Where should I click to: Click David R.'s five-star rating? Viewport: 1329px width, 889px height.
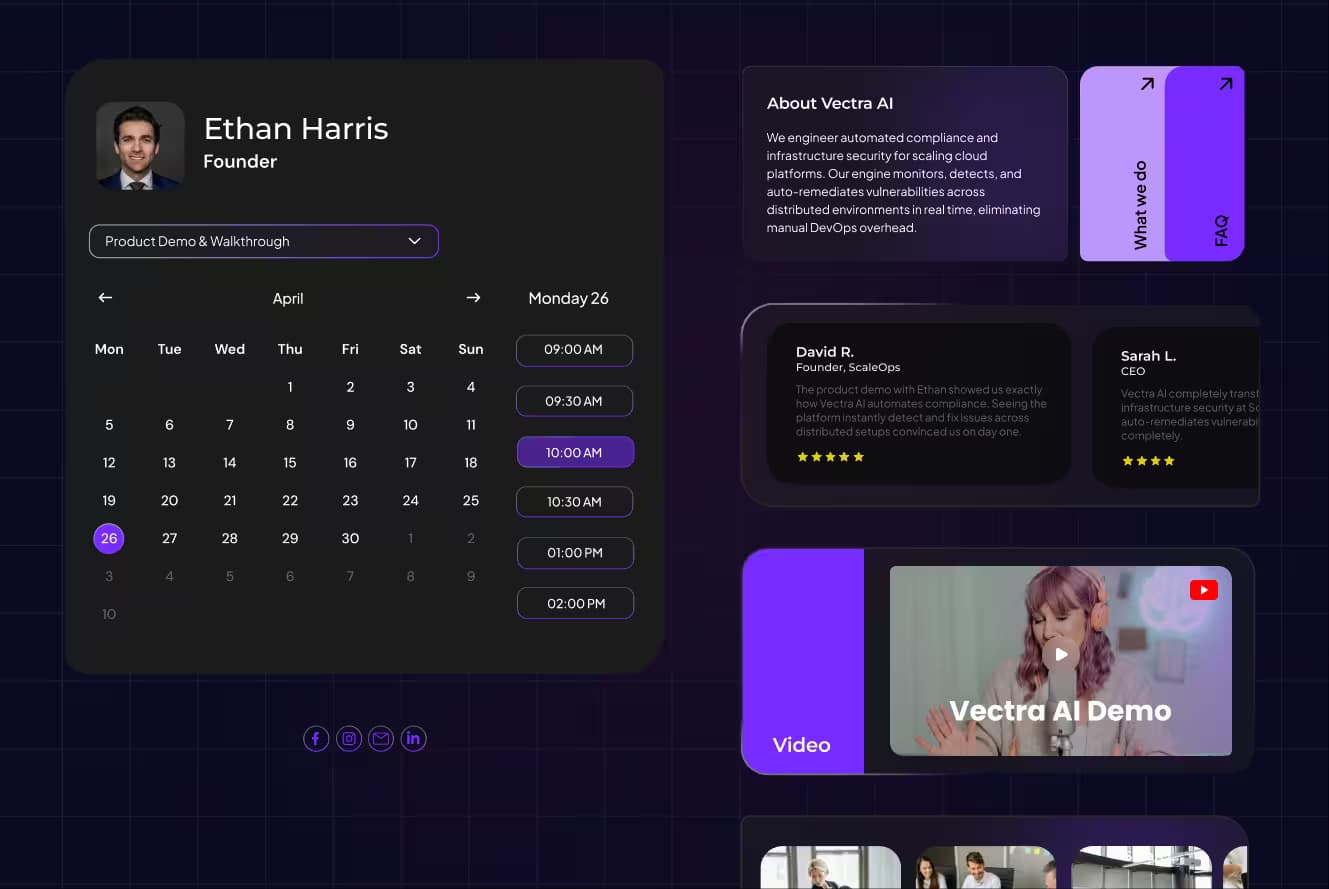coord(830,457)
